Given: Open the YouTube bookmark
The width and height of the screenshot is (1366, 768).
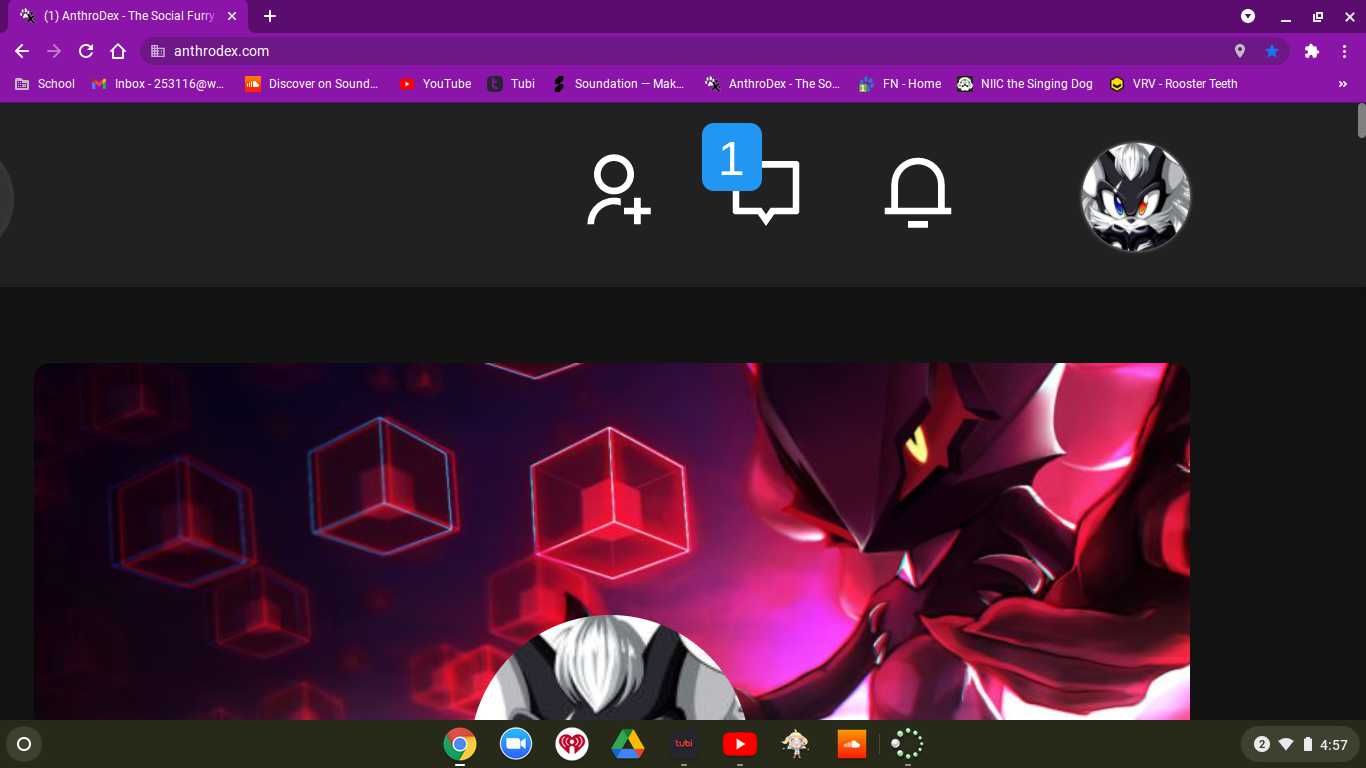Looking at the screenshot, I should pyautogui.click(x=435, y=84).
